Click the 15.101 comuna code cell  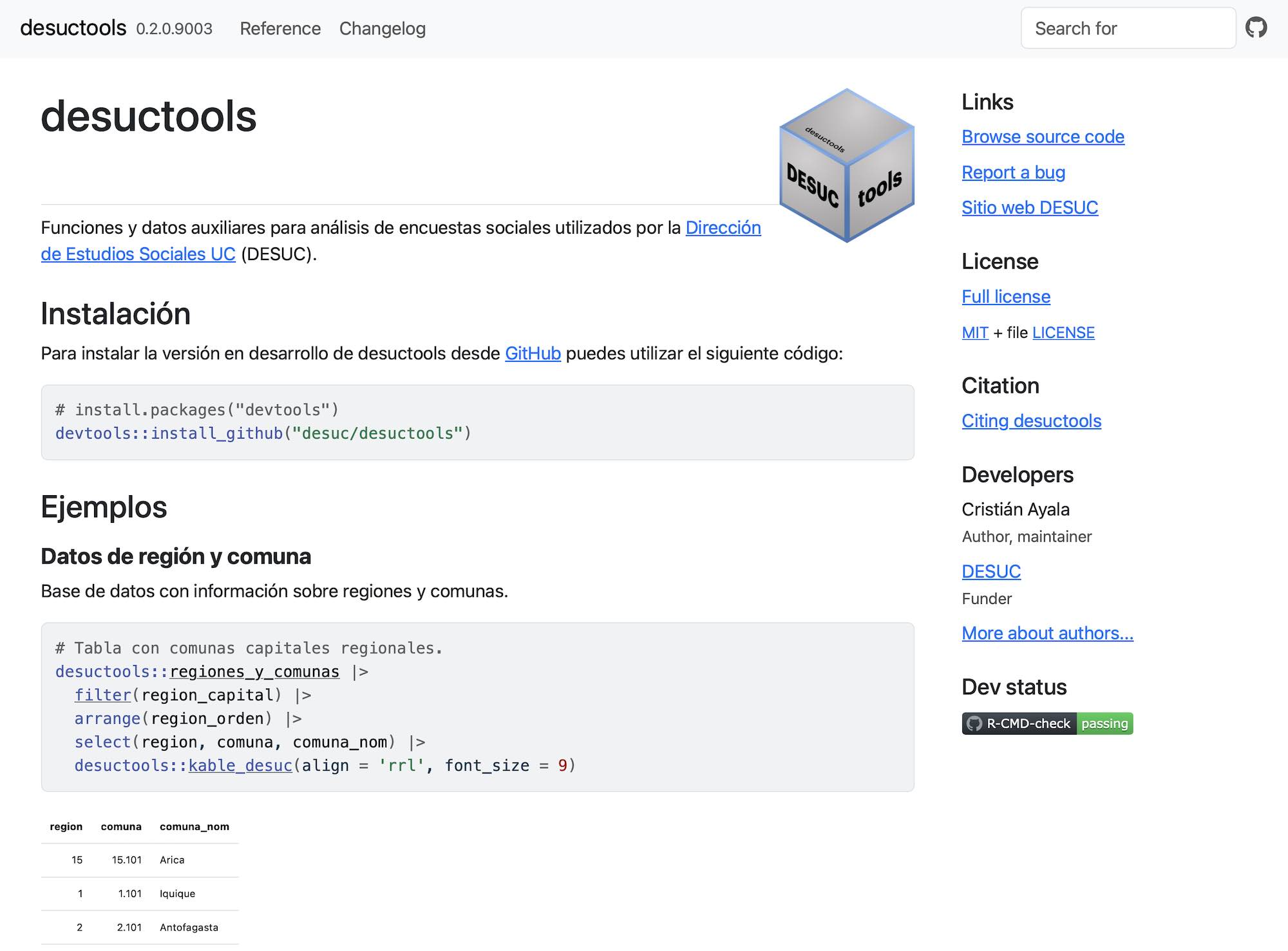[127, 860]
